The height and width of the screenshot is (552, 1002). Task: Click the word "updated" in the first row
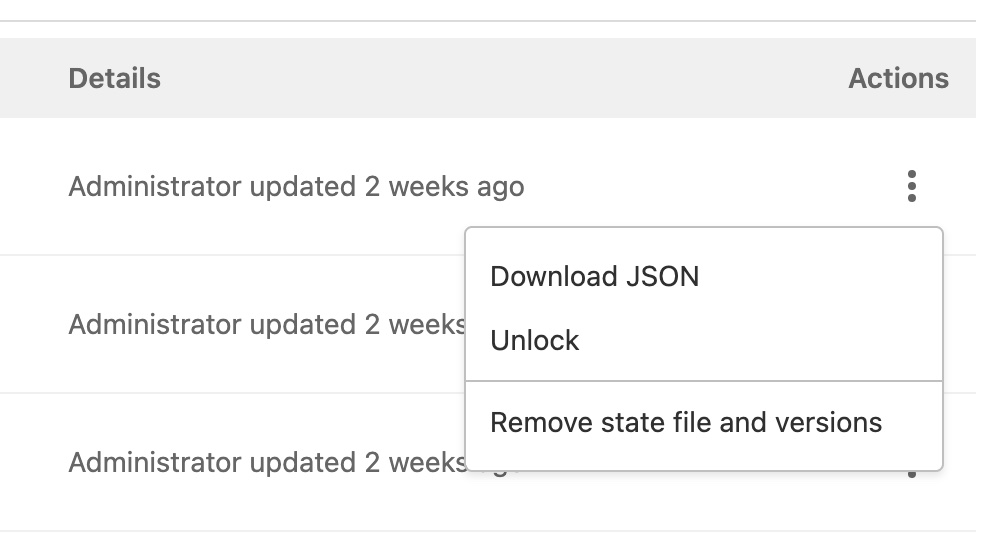point(302,186)
